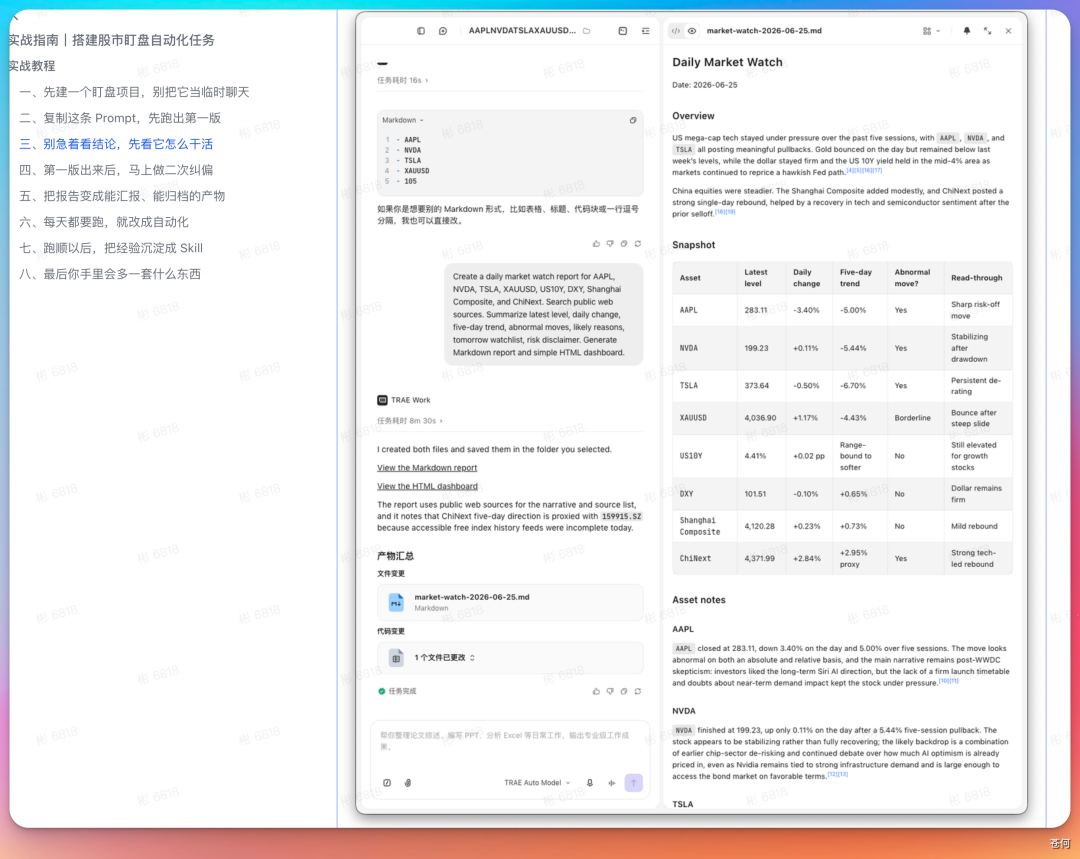The height and width of the screenshot is (859, 1080).
Task: Open the View the Markdown report link
Action: click(427, 468)
